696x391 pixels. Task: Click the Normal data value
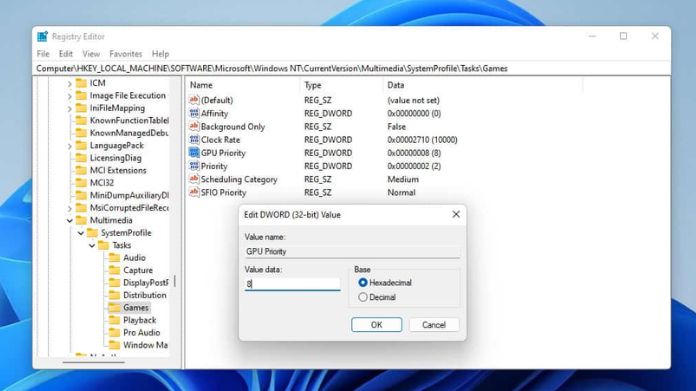[x=401, y=192]
